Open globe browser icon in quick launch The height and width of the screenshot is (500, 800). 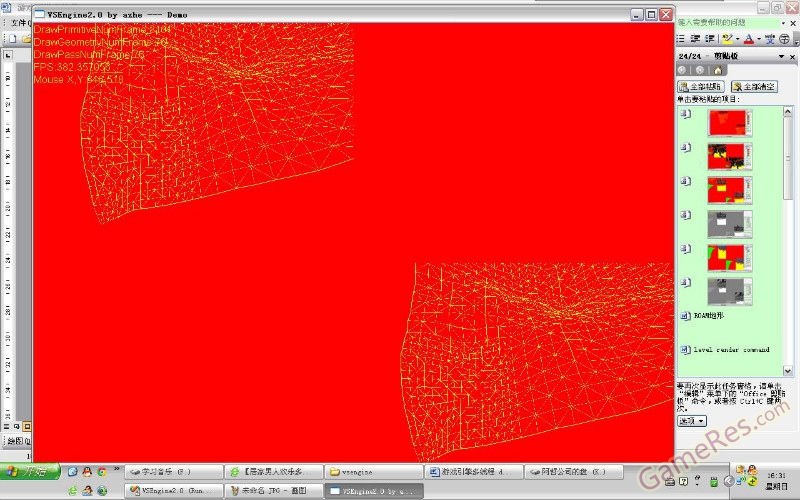tap(102, 491)
